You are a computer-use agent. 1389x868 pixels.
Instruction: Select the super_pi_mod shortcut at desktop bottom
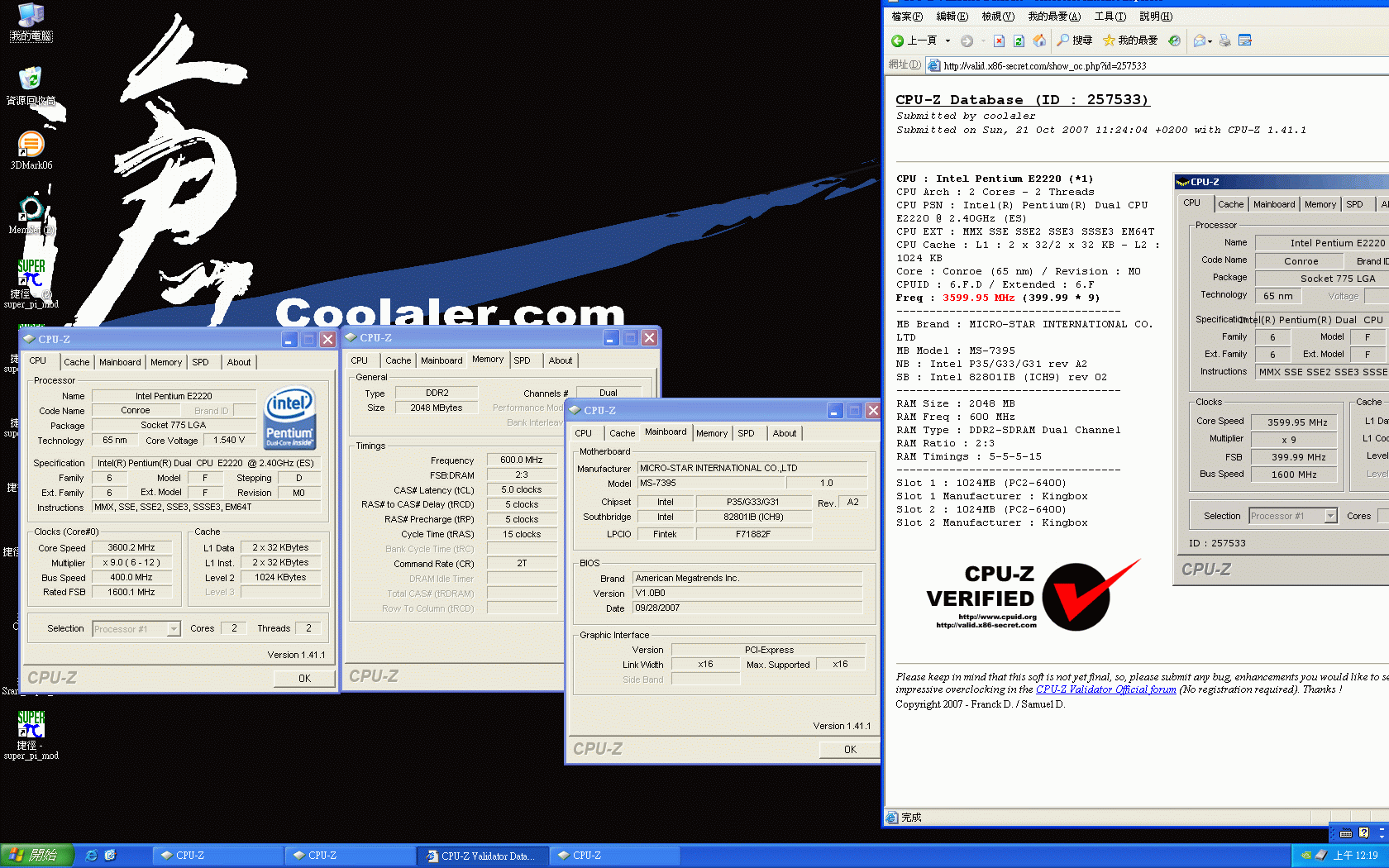(x=31, y=735)
